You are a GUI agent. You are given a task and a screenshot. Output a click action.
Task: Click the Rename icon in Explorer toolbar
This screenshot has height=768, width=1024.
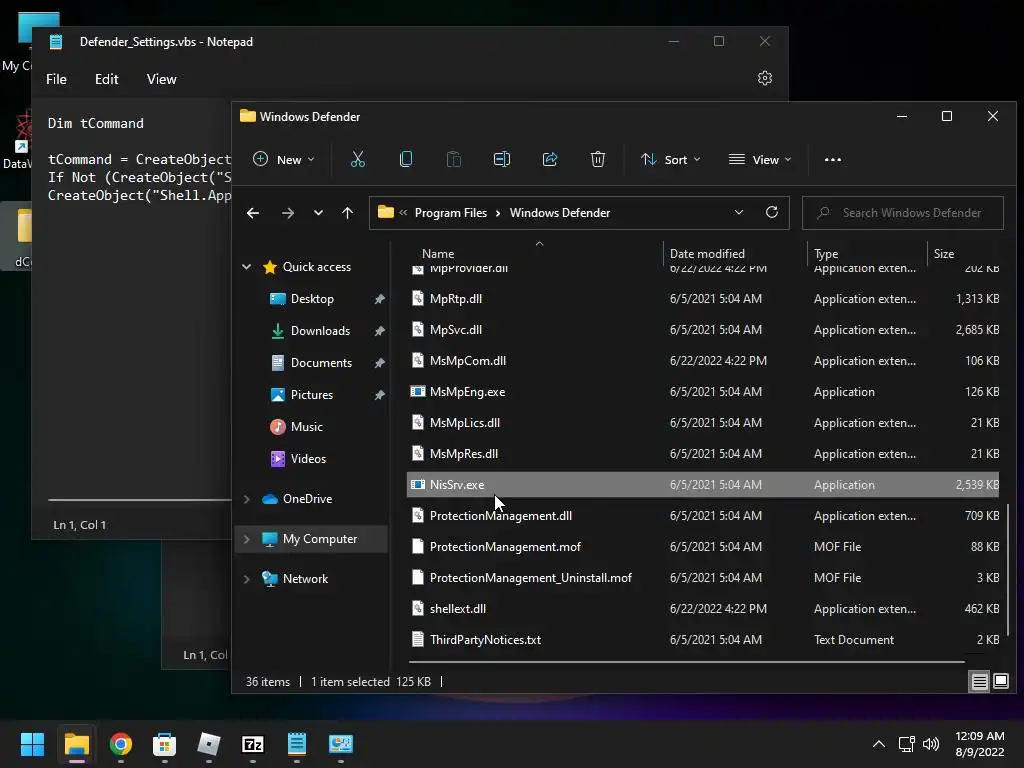click(x=502, y=159)
